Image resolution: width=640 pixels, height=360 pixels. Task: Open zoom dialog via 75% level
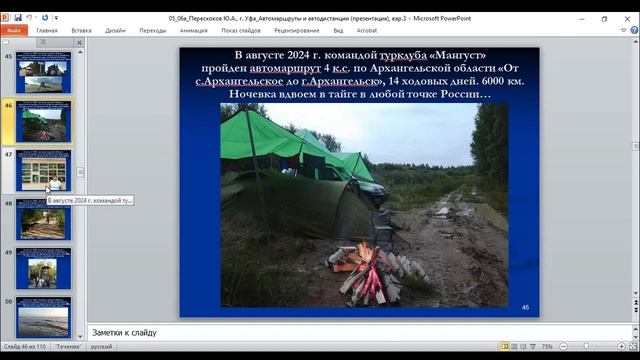coord(547,347)
